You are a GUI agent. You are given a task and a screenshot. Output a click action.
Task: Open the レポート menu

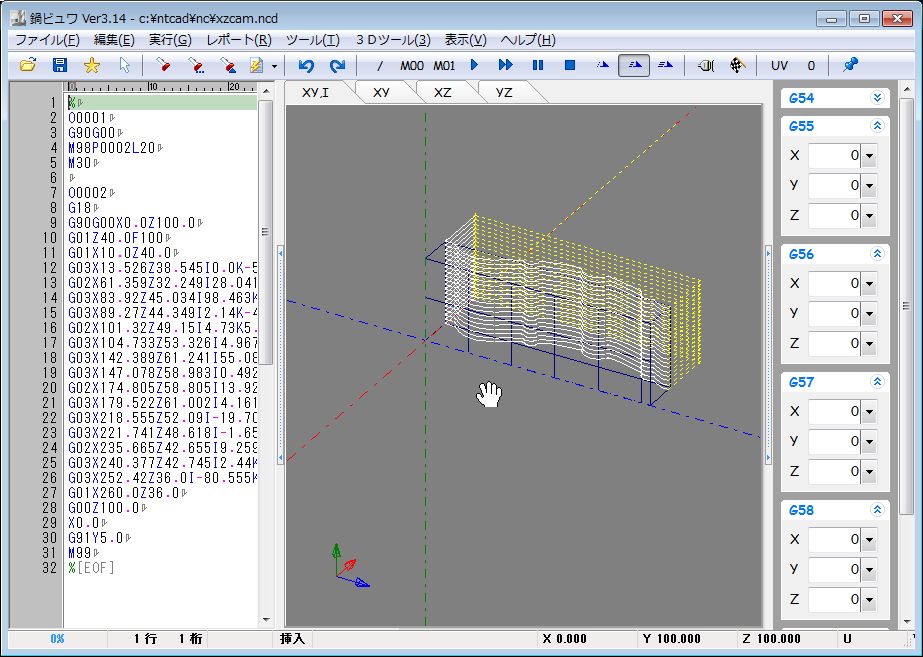[238, 40]
